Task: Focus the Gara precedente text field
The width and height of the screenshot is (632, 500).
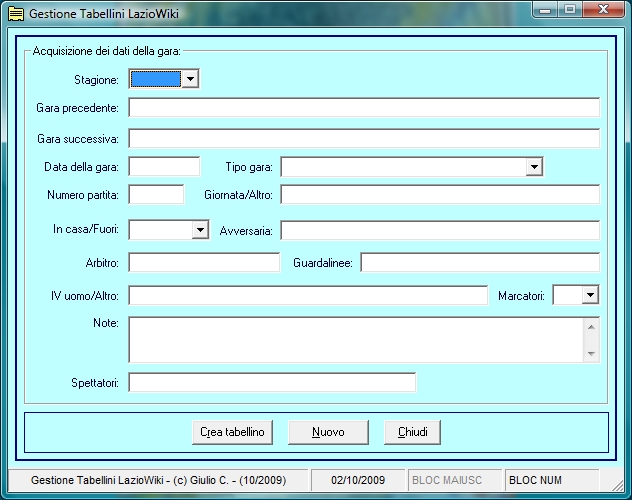Action: click(x=363, y=108)
